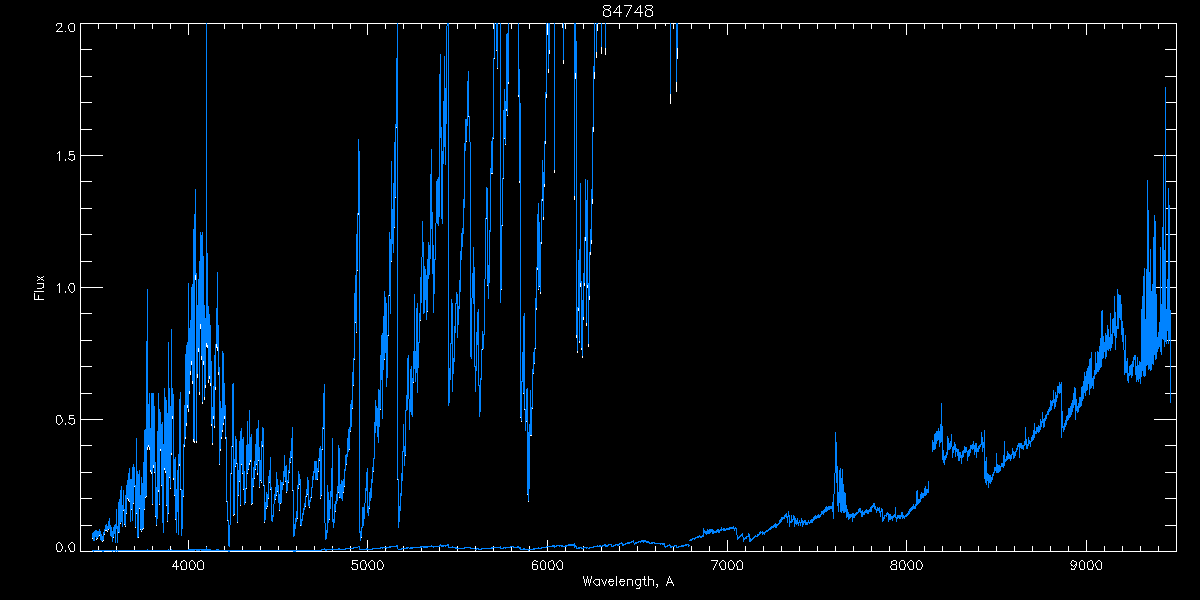Click the 0.5 flux tick label

pyautogui.click(x=64, y=419)
